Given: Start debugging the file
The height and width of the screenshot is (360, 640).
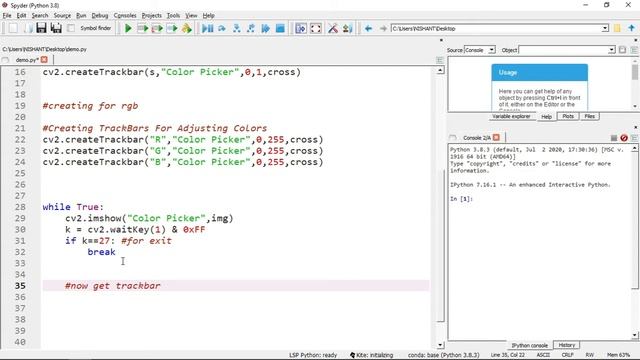Looking at the screenshot, I should tap(207, 28).
